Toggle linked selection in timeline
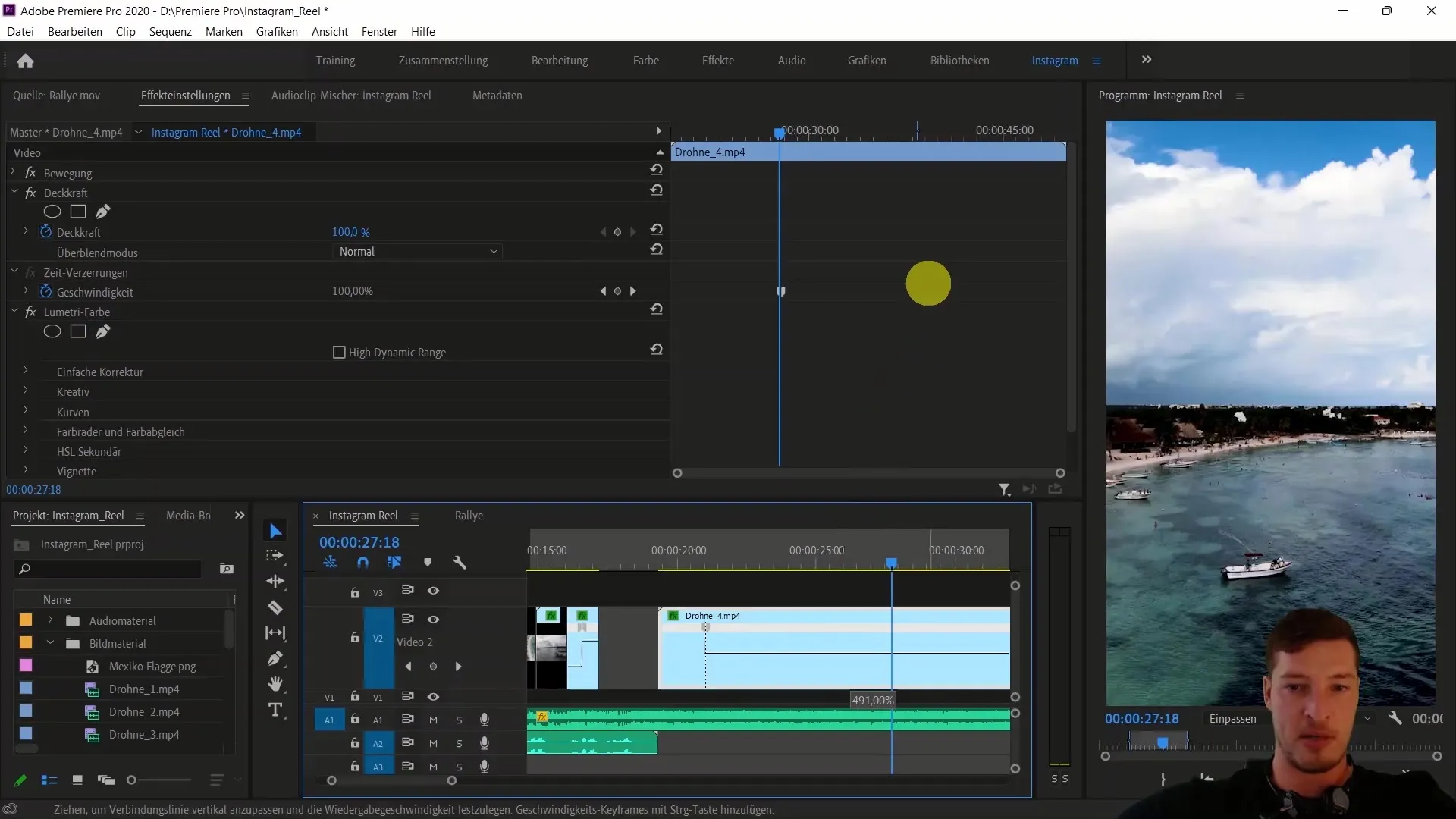Viewport: 1456px width, 819px height. point(394,563)
